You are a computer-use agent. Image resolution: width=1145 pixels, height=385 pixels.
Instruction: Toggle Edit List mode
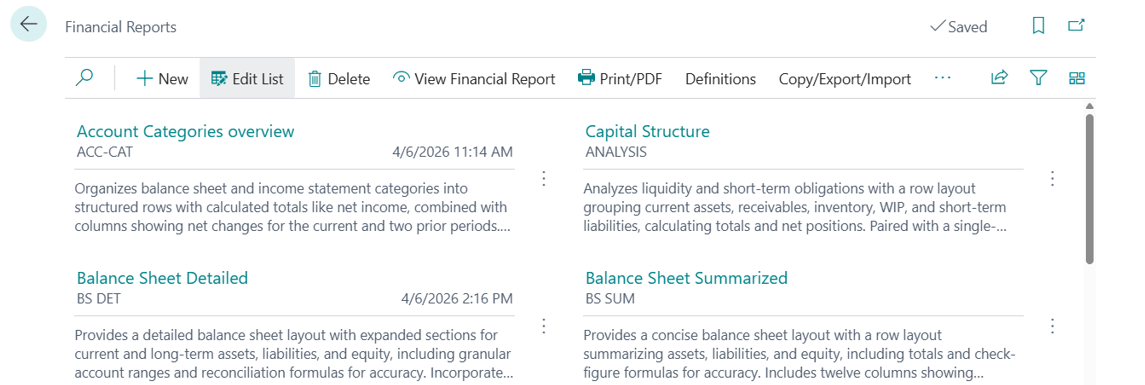pyautogui.click(x=247, y=79)
